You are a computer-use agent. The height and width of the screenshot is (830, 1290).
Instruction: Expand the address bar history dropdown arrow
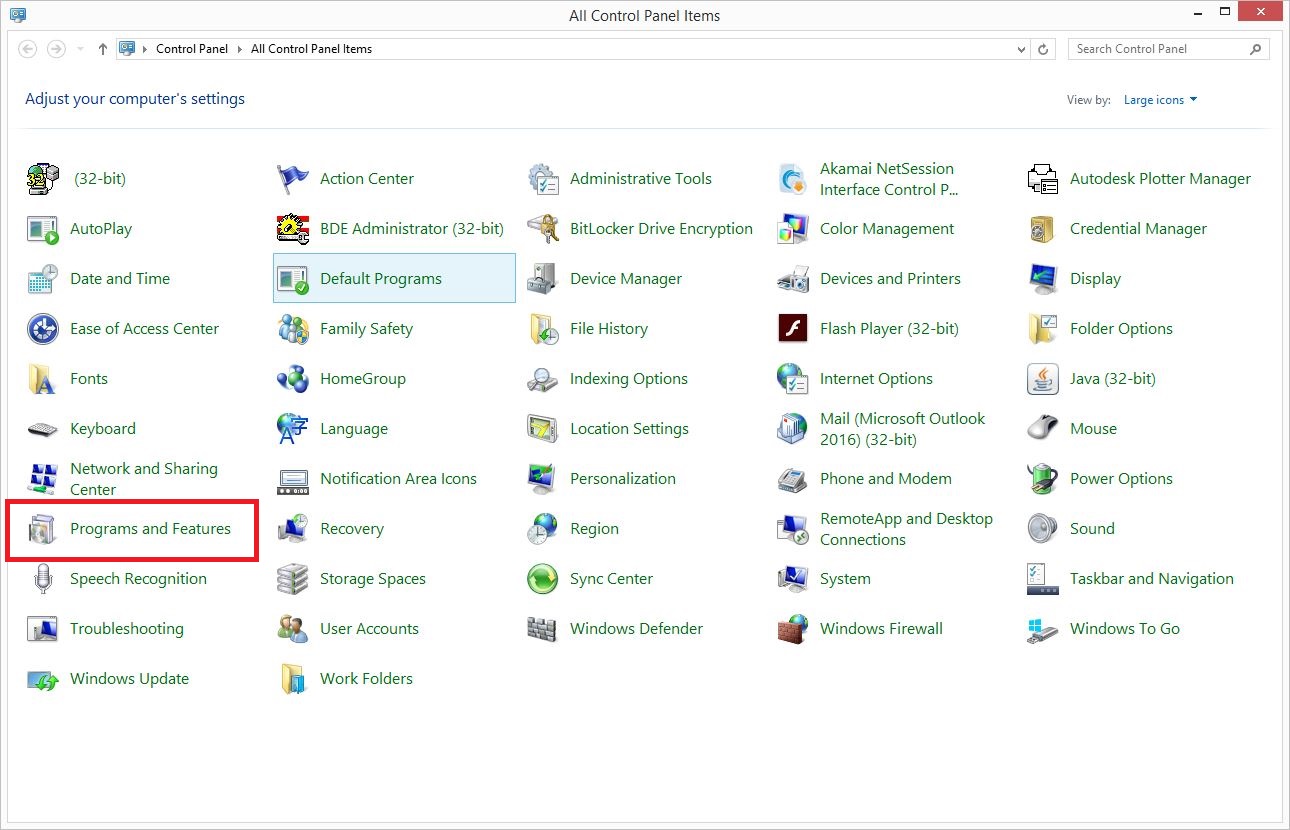click(x=1021, y=49)
